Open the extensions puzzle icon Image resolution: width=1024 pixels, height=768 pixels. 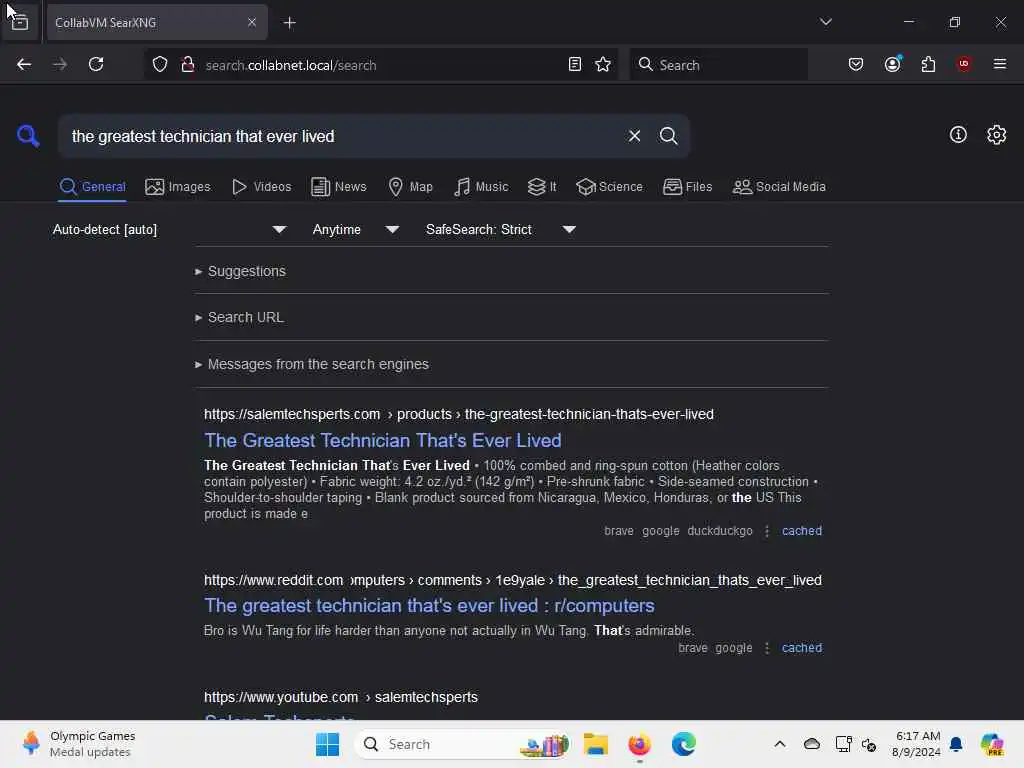[928, 64]
